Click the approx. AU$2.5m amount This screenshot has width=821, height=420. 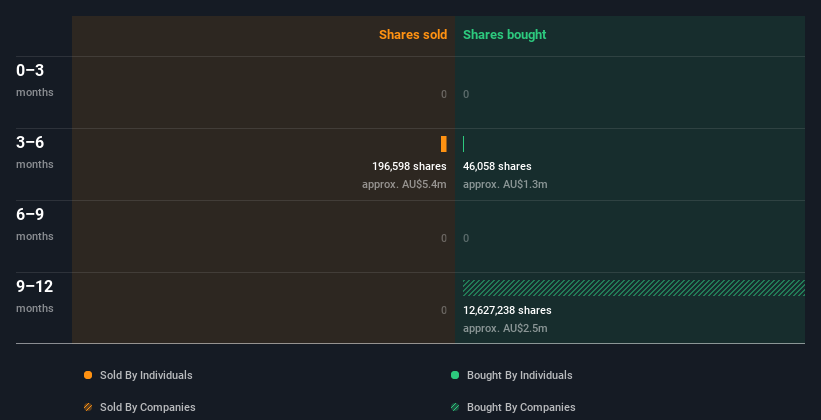505,328
